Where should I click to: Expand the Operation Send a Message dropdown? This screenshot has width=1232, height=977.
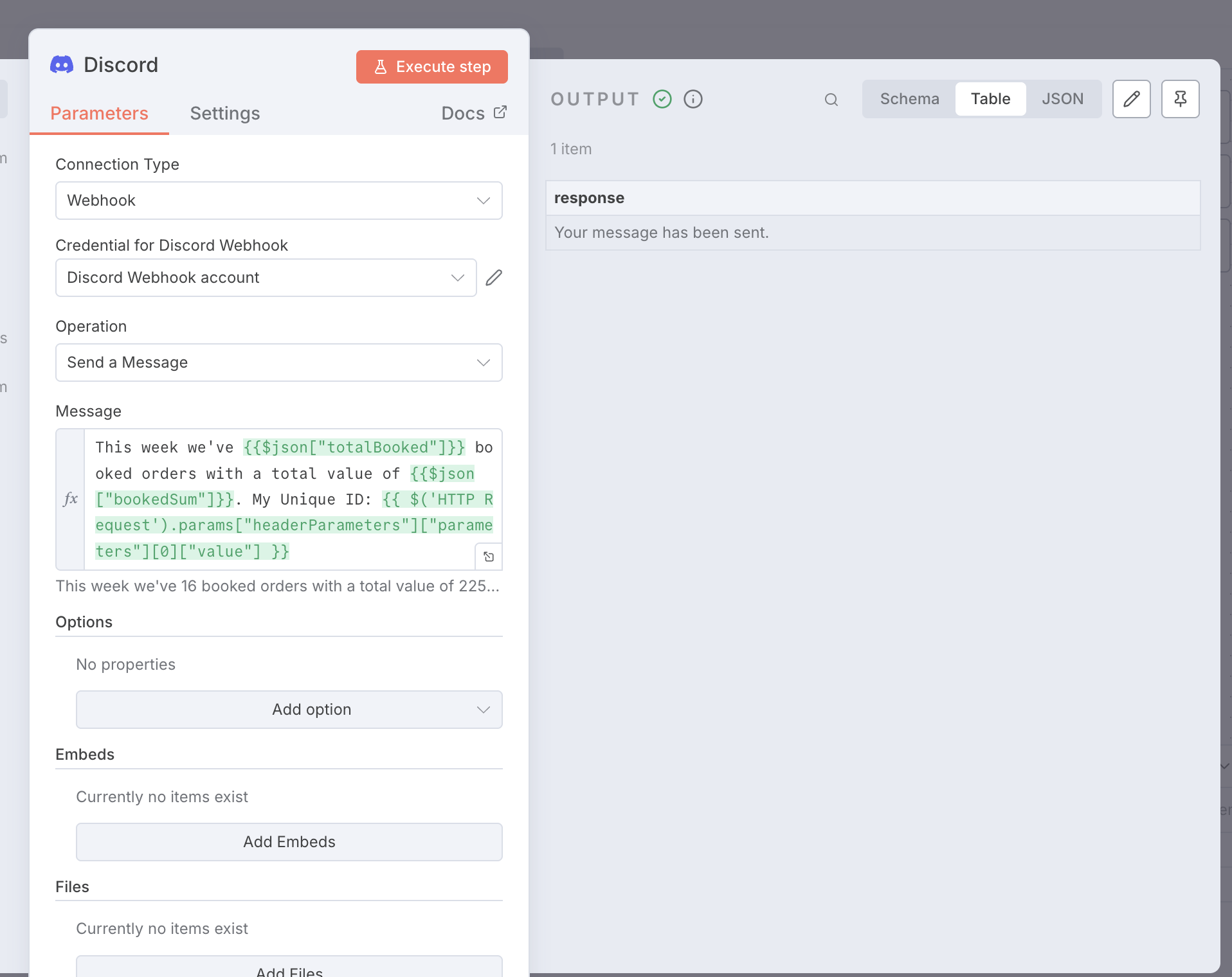279,363
